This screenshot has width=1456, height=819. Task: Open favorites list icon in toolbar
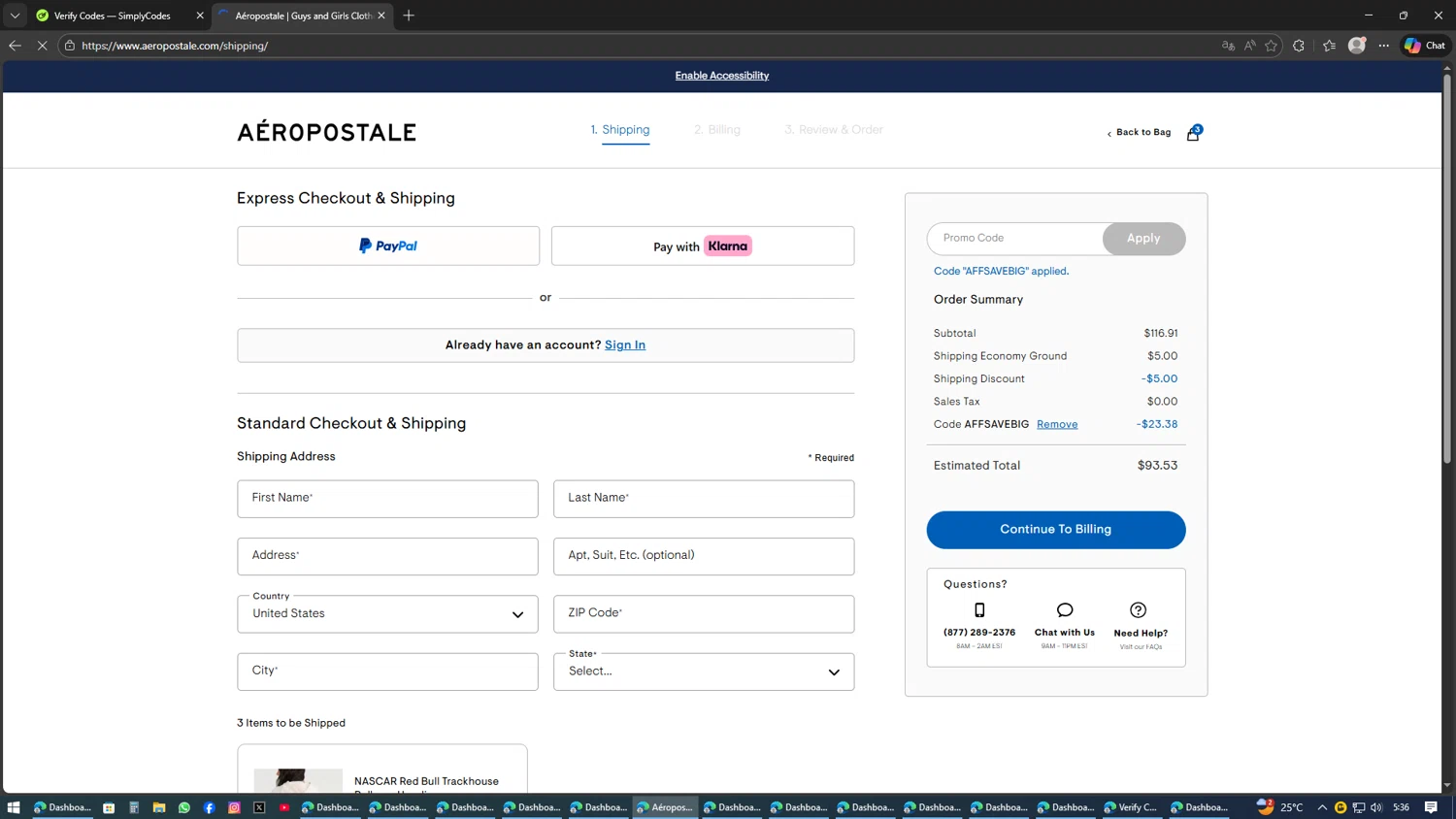click(x=1329, y=46)
